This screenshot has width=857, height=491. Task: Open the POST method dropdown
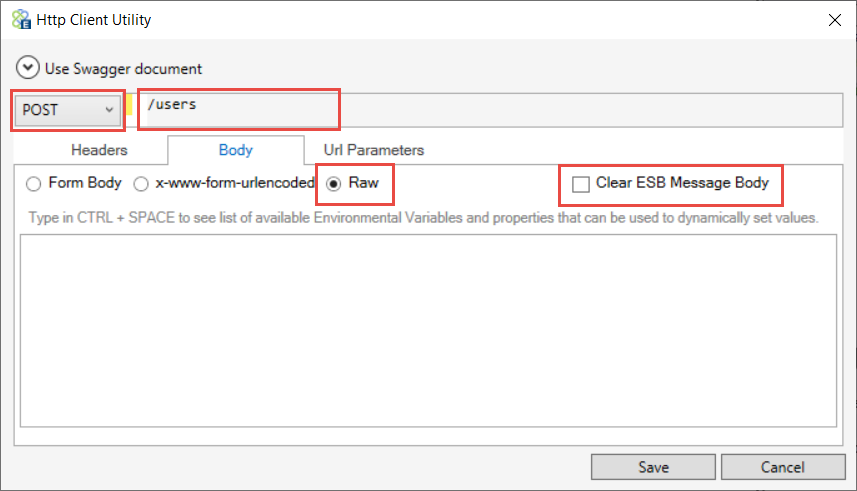tap(68, 110)
